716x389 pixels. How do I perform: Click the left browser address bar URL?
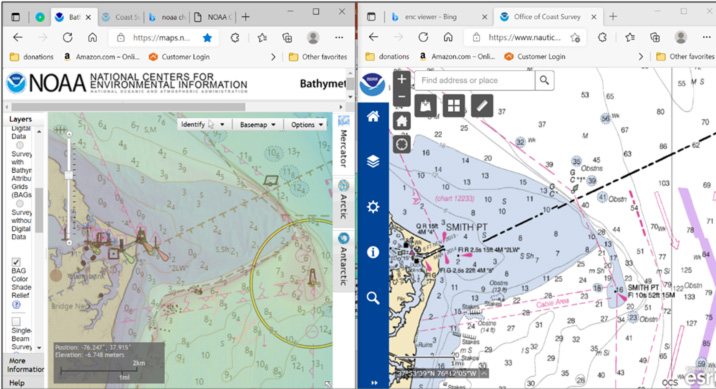pos(162,37)
